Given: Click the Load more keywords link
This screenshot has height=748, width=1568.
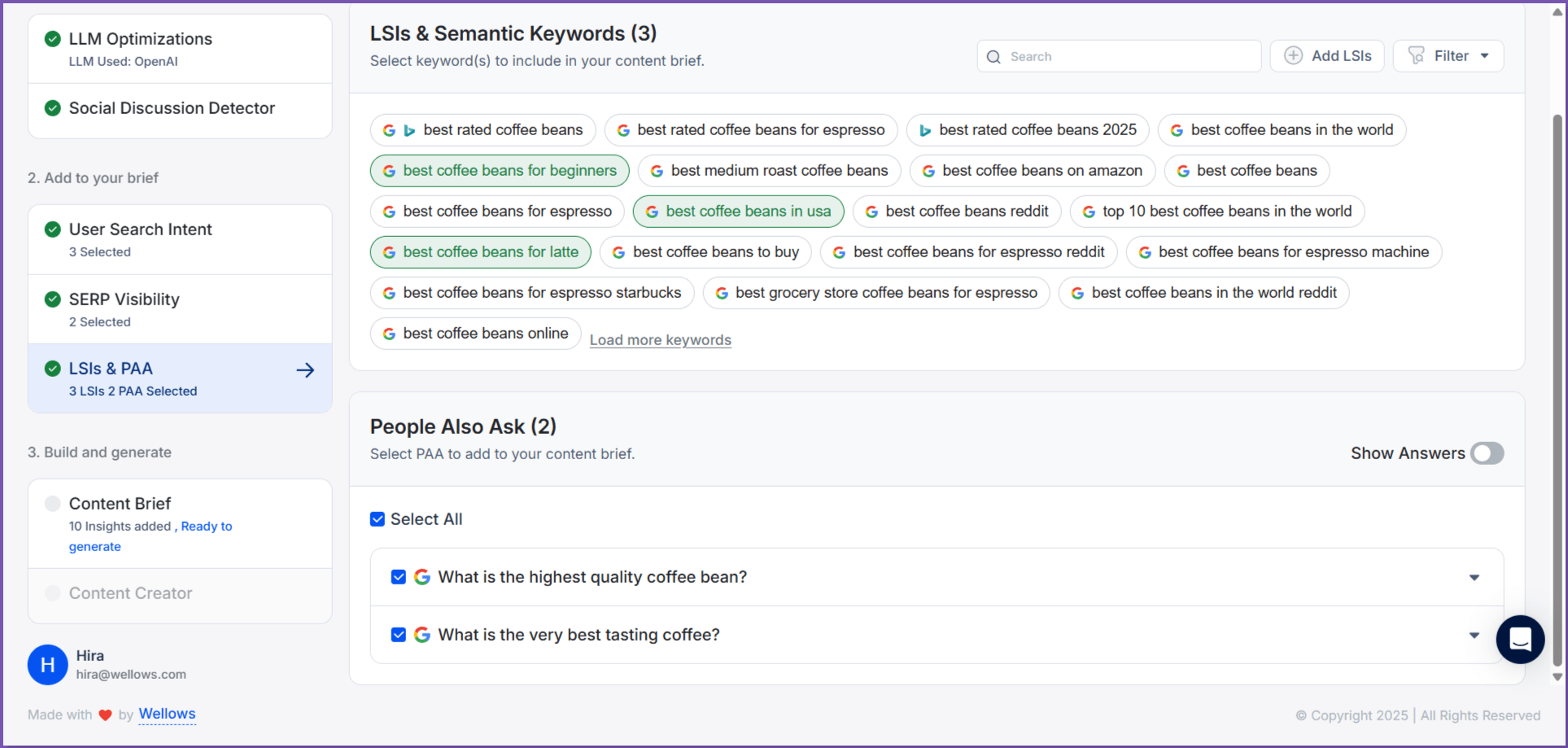Looking at the screenshot, I should (660, 340).
